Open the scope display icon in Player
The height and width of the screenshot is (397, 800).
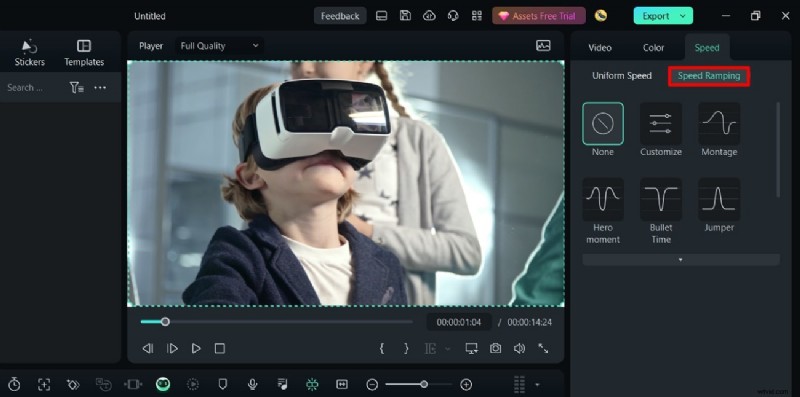coord(543,45)
